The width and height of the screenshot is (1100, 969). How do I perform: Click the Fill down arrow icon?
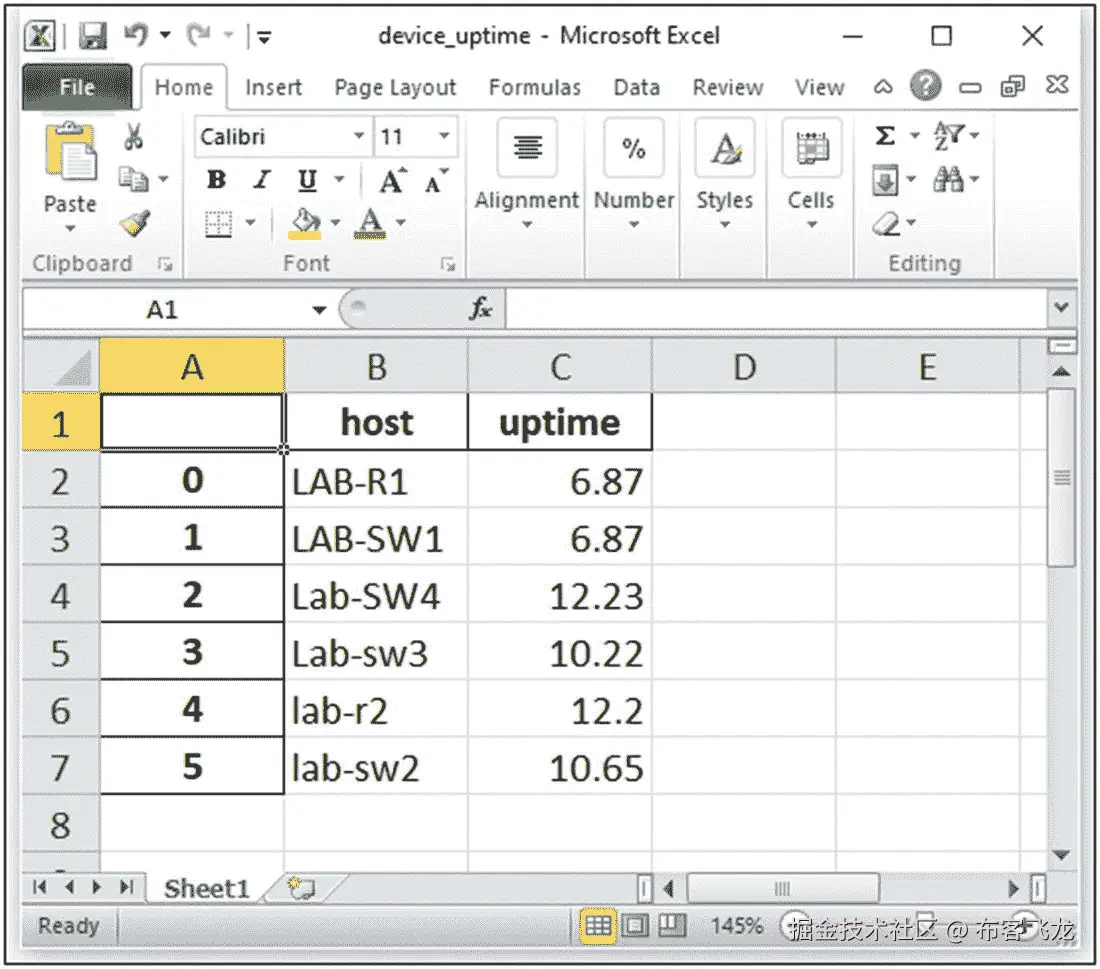(x=885, y=180)
